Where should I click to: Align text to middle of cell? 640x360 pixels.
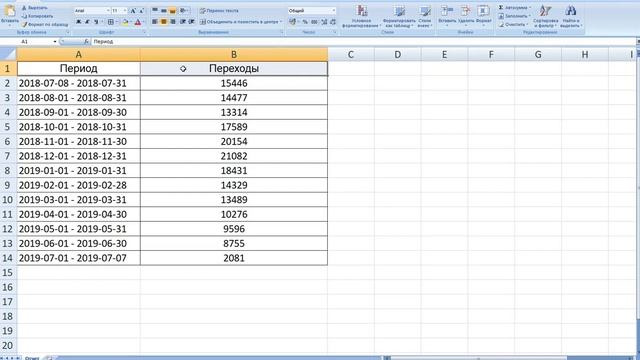164,11
